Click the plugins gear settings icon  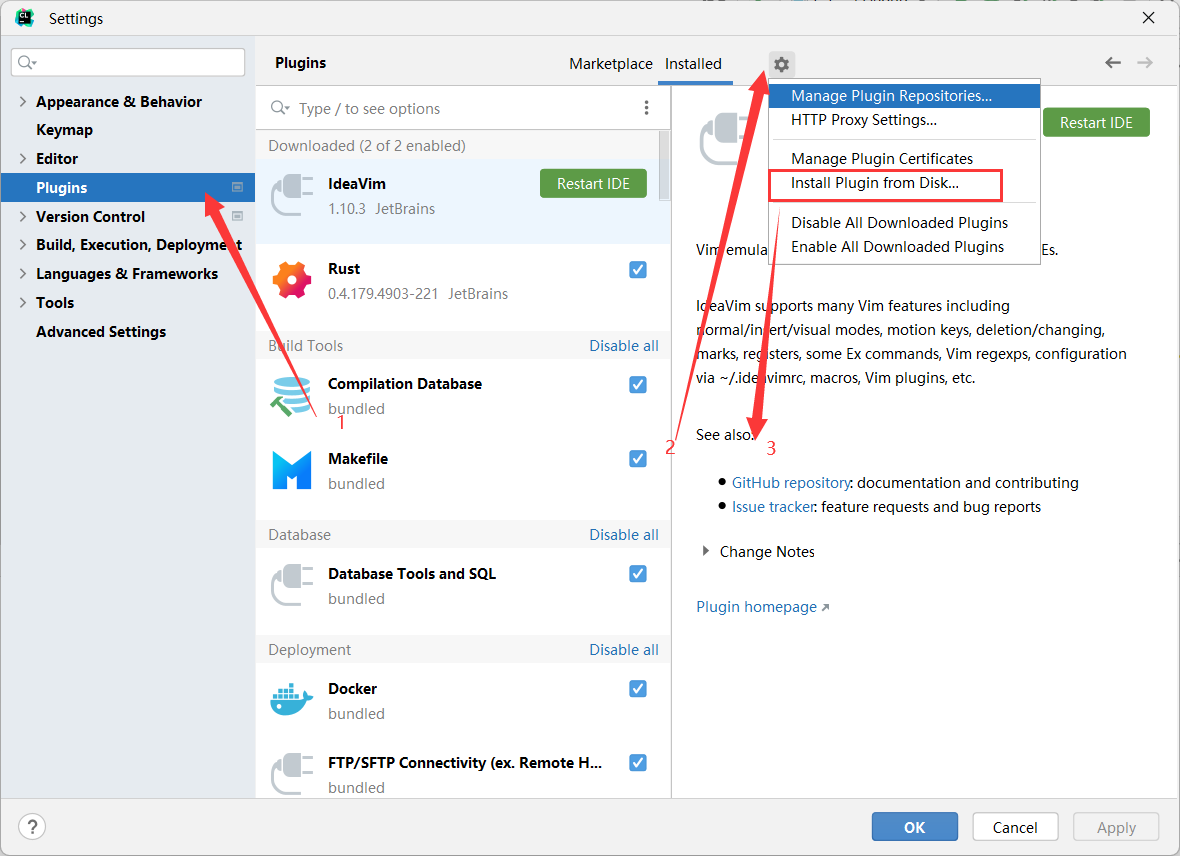coord(781,64)
